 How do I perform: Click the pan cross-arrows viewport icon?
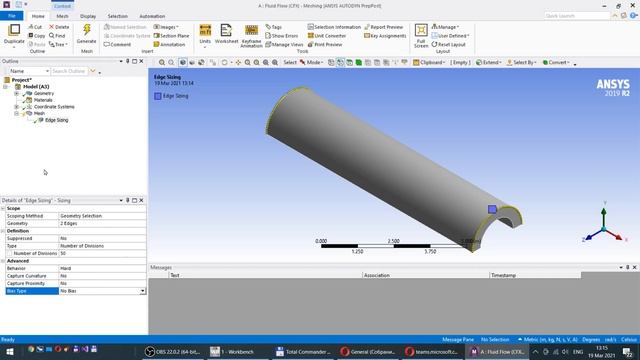[x=238, y=62]
